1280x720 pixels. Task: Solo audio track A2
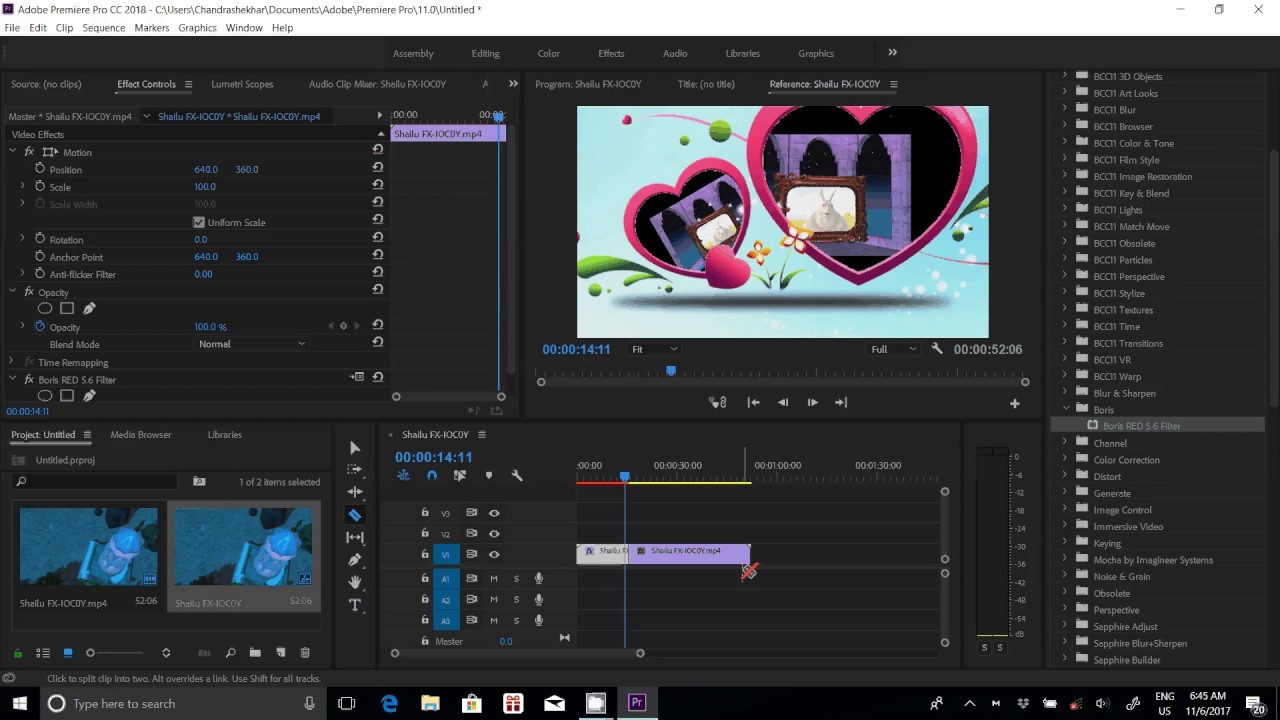(x=516, y=600)
